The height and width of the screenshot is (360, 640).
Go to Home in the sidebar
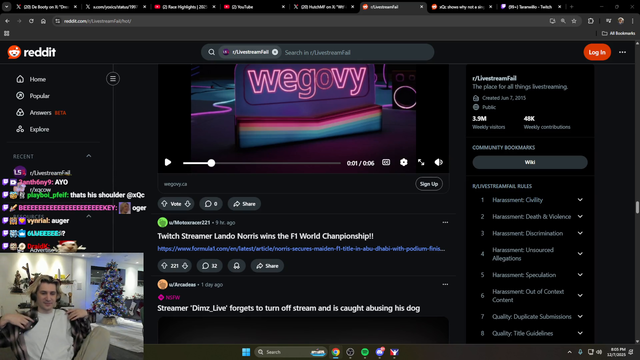coord(38,79)
